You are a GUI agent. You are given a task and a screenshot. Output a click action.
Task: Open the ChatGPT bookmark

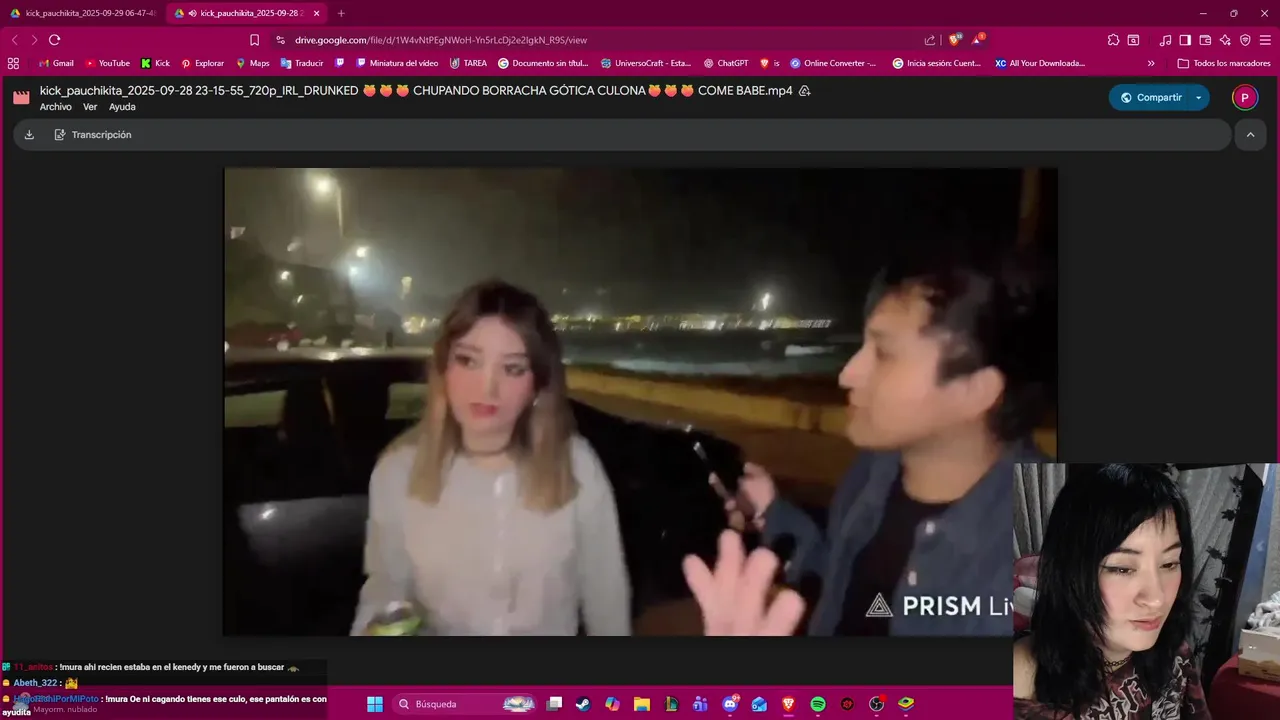tap(725, 63)
